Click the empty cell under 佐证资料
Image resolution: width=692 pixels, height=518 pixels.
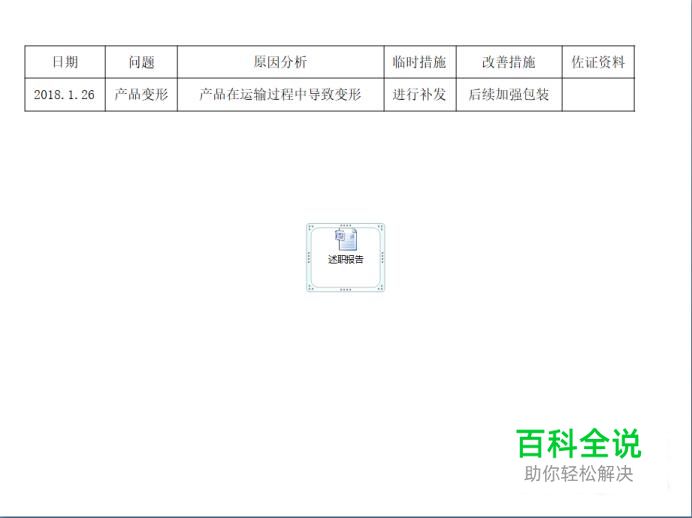pyautogui.click(x=598, y=94)
